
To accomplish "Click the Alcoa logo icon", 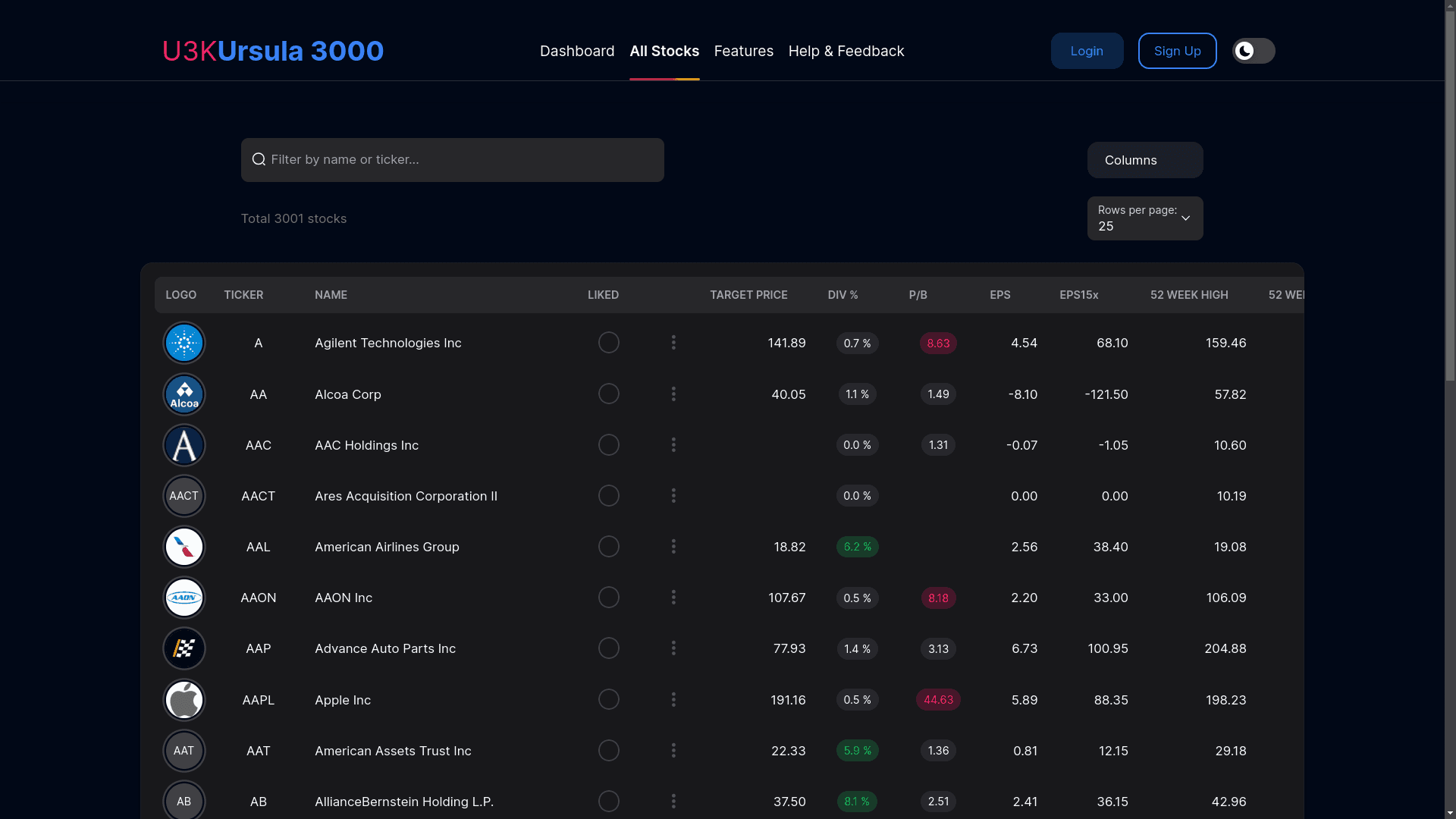I will click(x=184, y=394).
